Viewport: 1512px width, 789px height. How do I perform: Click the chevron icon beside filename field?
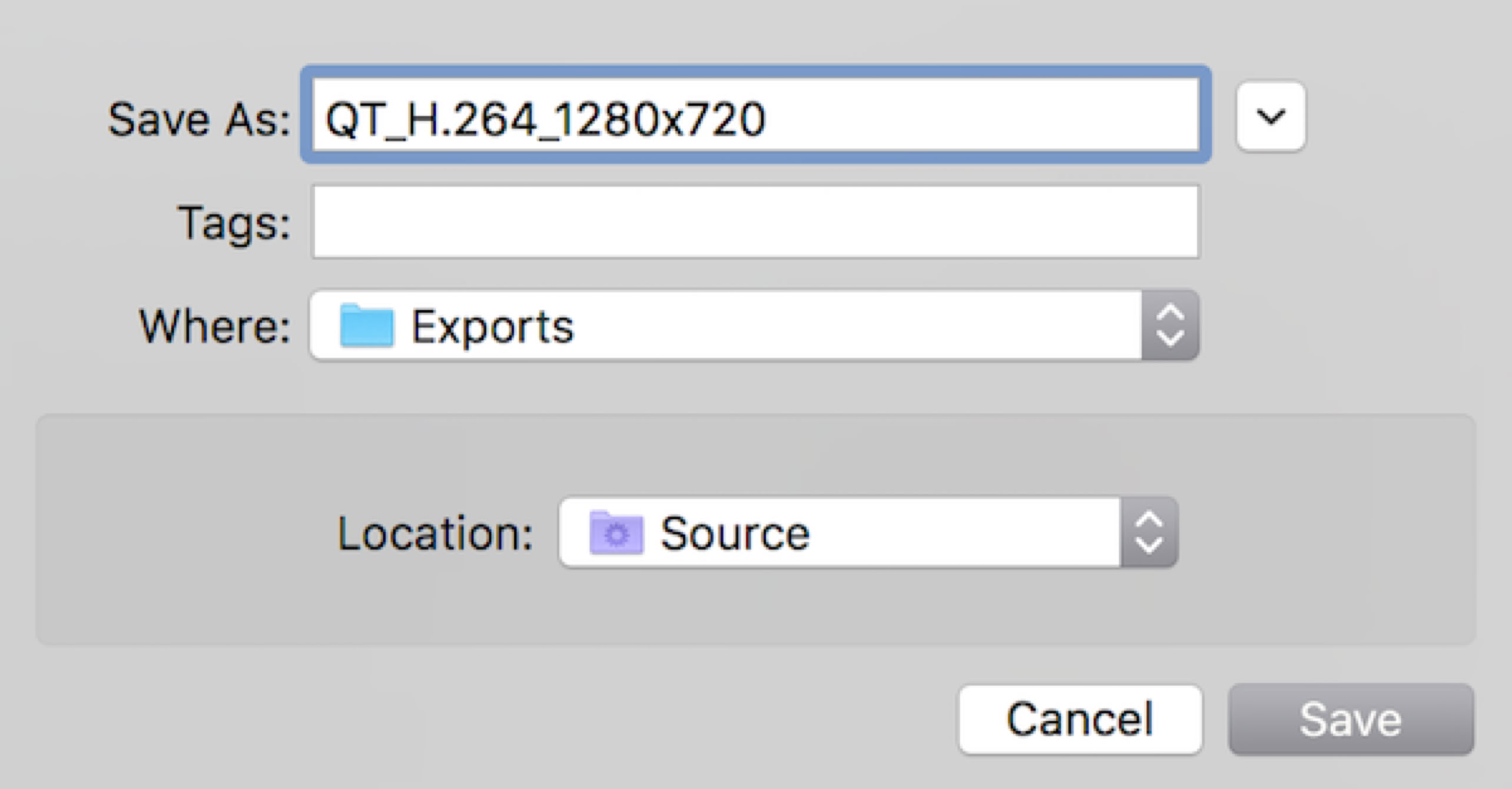(1271, 117)
